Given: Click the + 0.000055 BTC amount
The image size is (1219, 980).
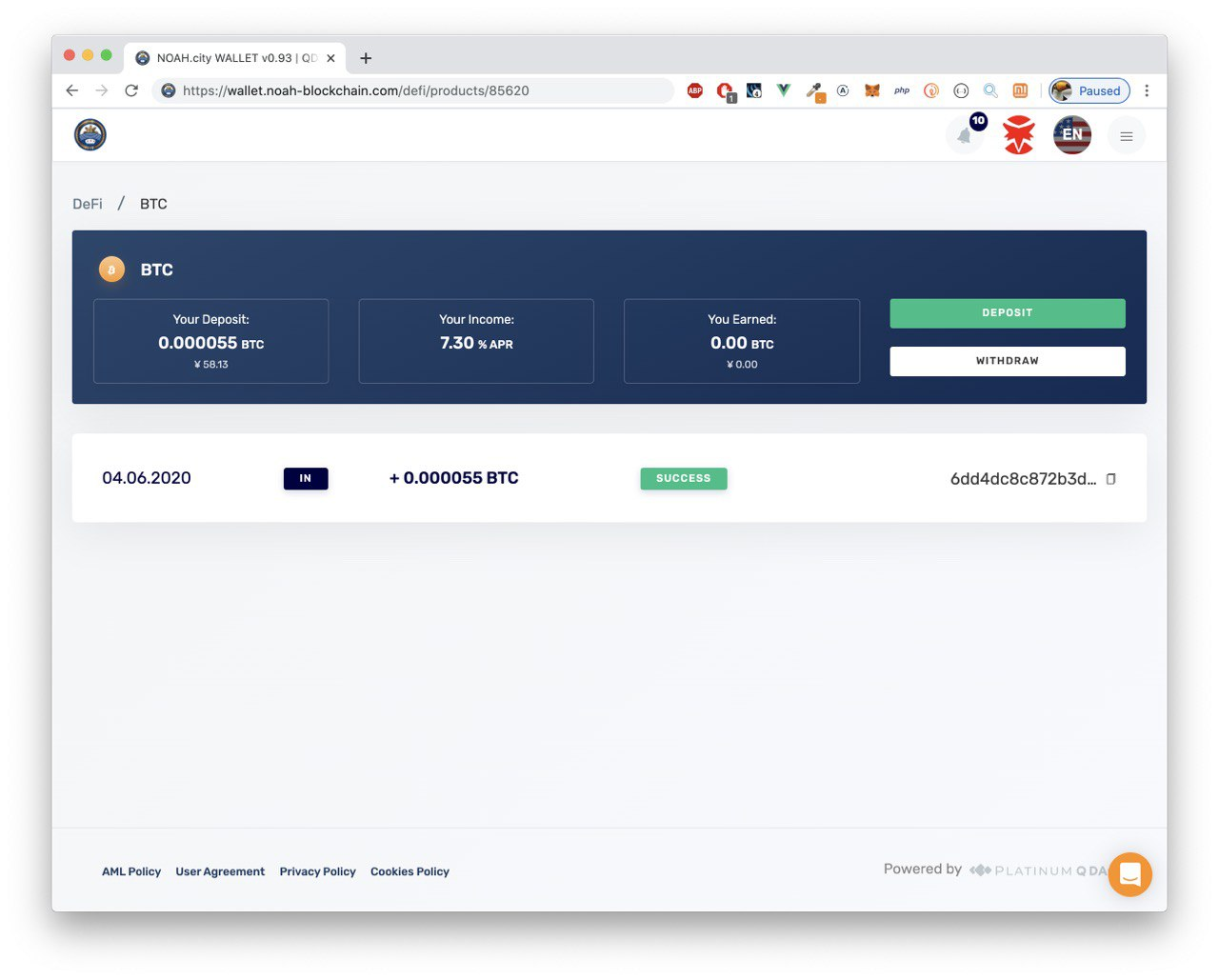Looking at the screenshot, I should pyautogui.click(x=454, y=478).
